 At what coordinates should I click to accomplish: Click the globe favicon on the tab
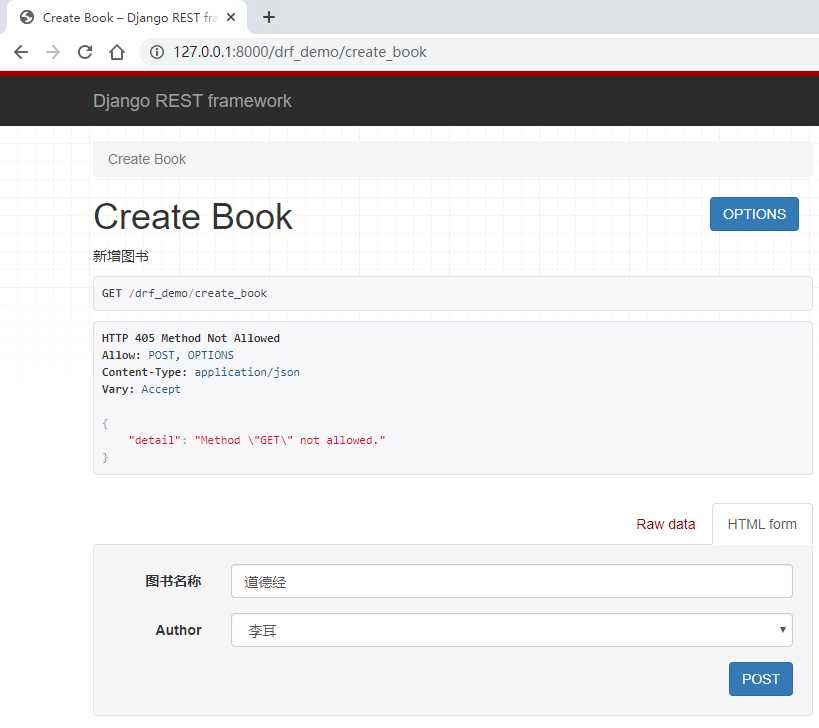click(27, 17)
